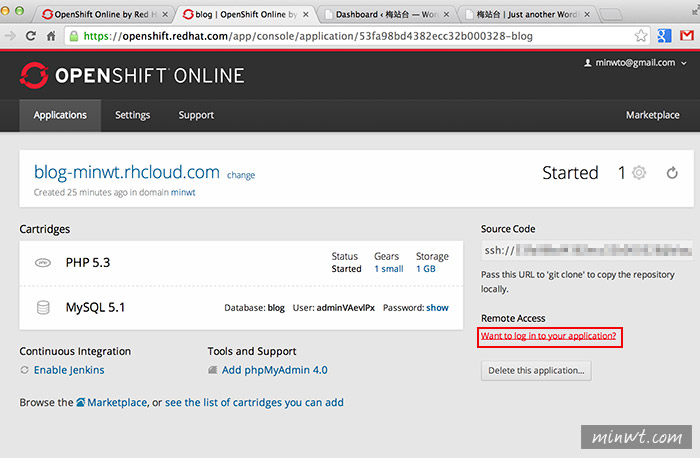Go to browser home page icon

click(x=51, y=36)
